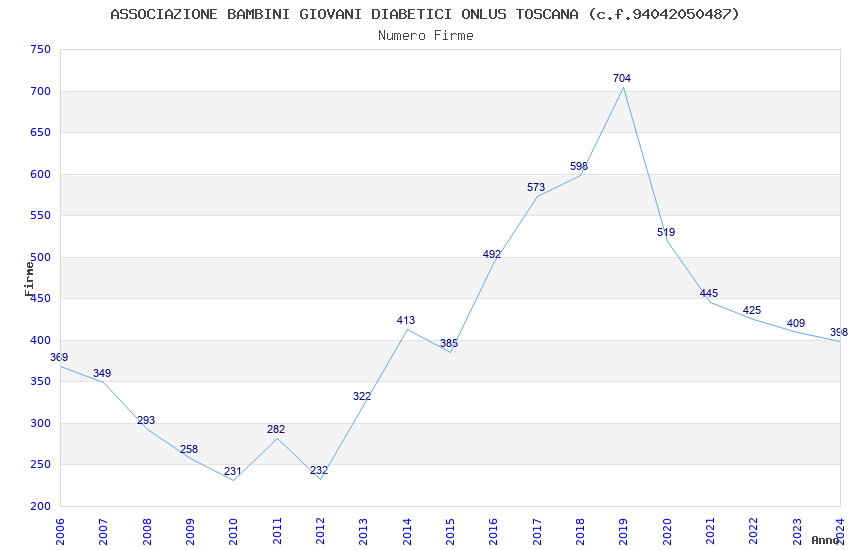850x550 pixels.
Task: Select the x-axis year 2020
Action: [x=667, y=532]
